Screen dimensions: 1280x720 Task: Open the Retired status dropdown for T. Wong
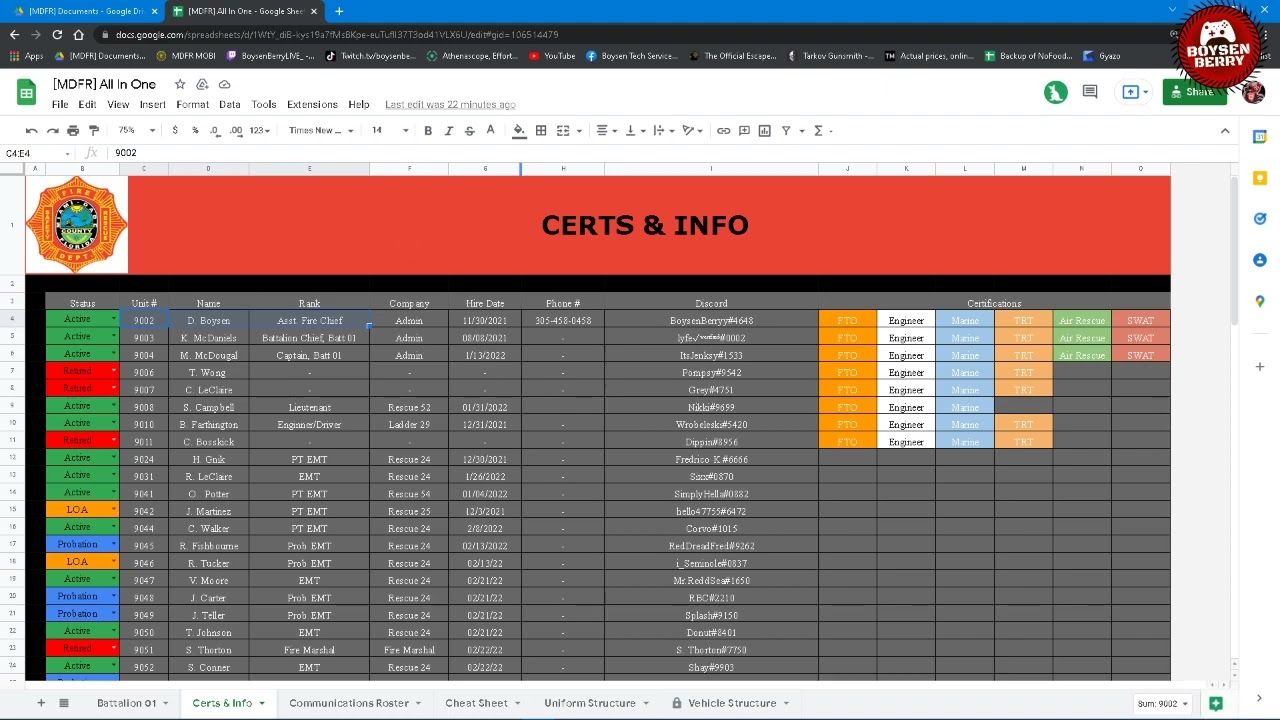114,371
